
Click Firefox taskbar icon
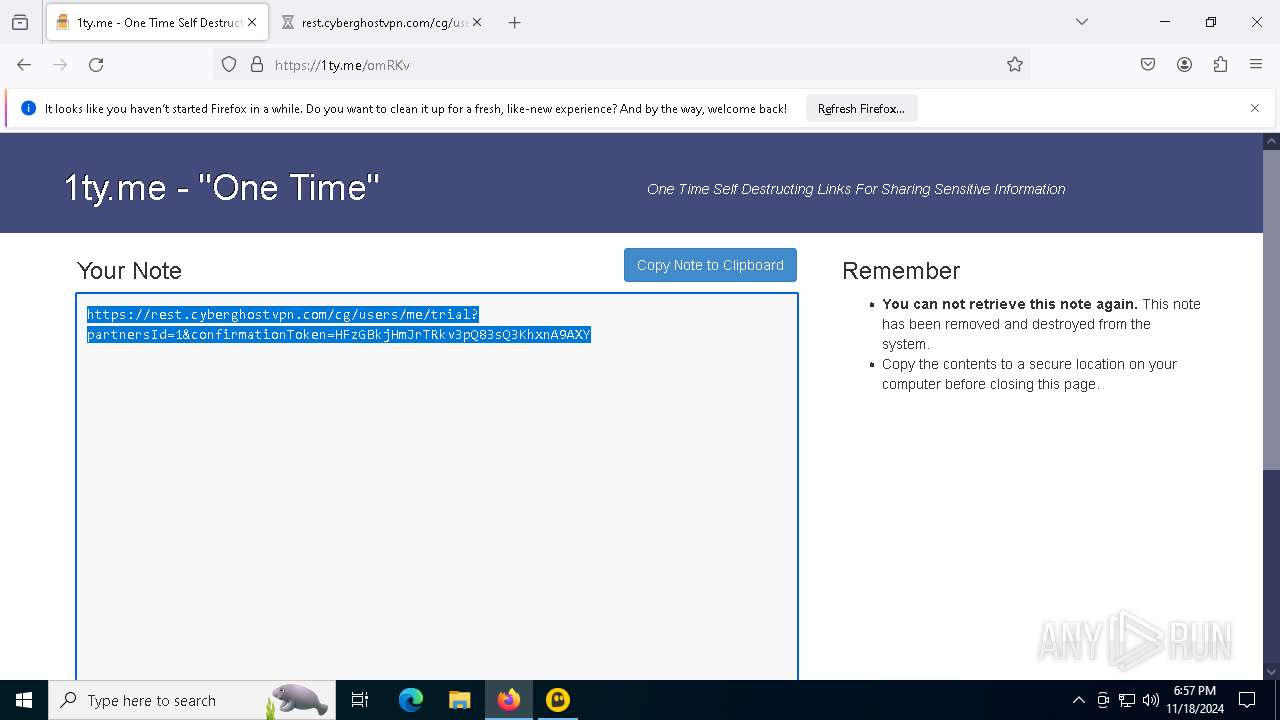[509, 700]
